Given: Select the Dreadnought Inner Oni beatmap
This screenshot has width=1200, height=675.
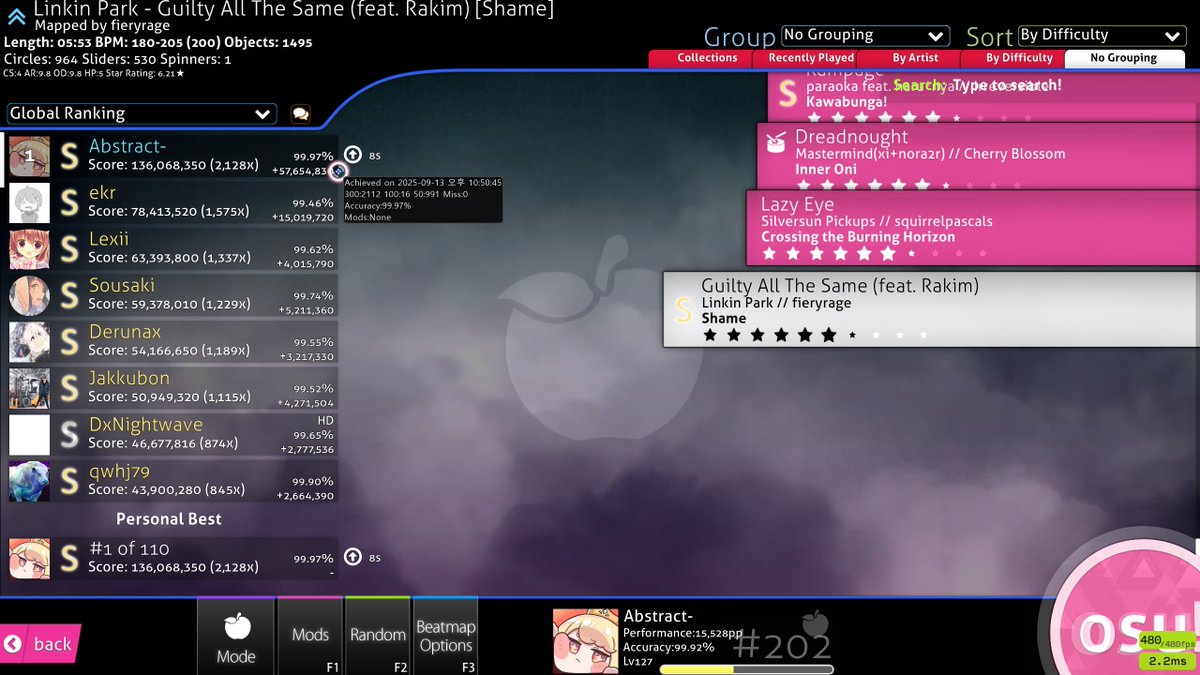Looking at the screenshot, I should coord(978,155).
